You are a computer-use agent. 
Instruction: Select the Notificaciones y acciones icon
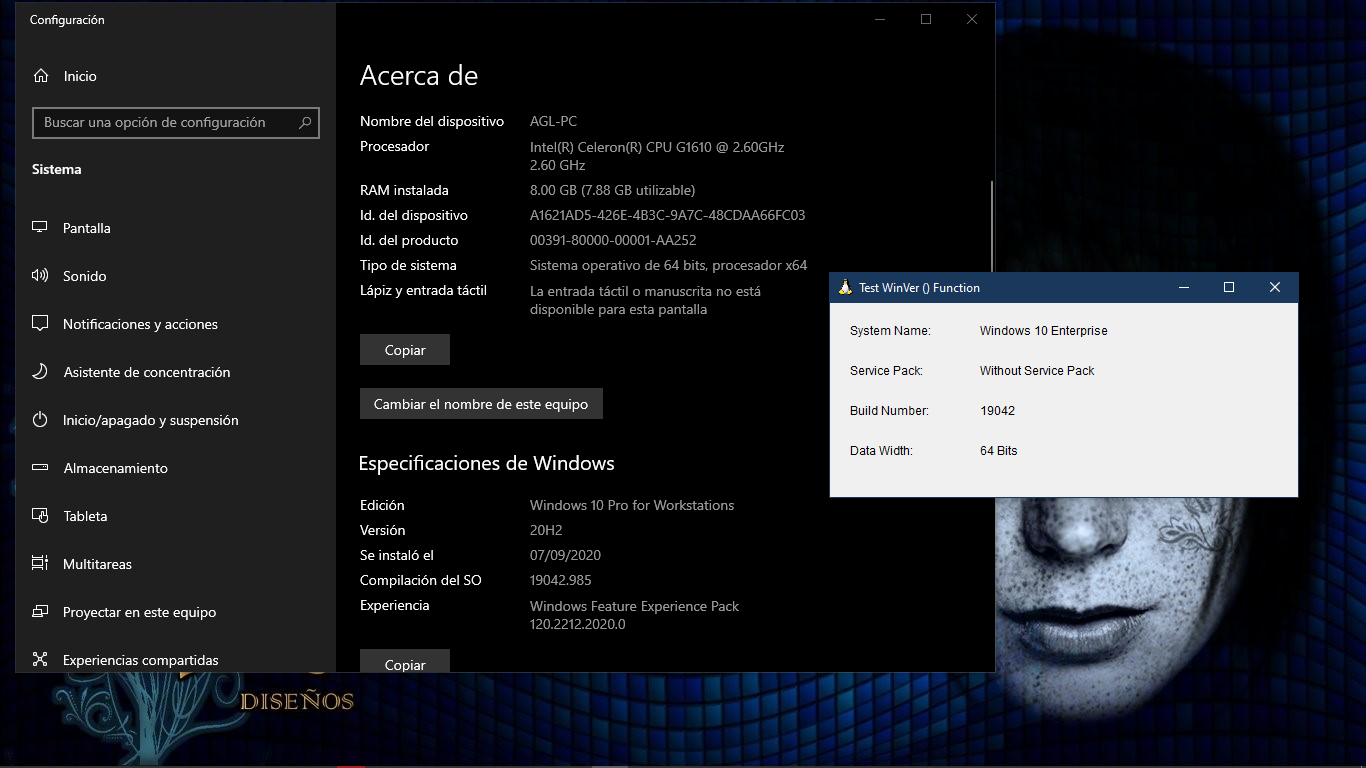pyautogui.click(x=40, y=324)
